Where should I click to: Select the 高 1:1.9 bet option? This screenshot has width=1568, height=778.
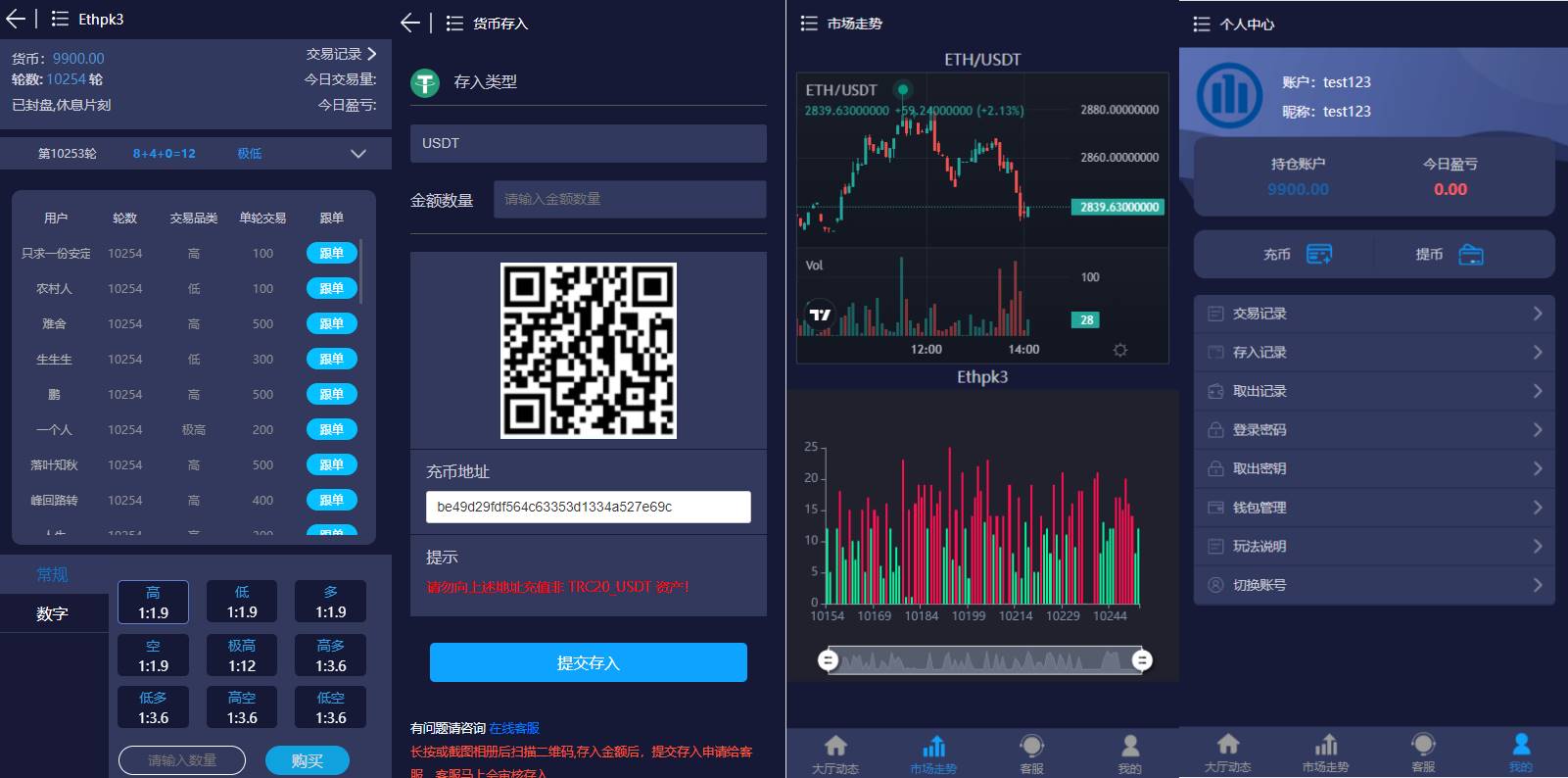(154, 603)
